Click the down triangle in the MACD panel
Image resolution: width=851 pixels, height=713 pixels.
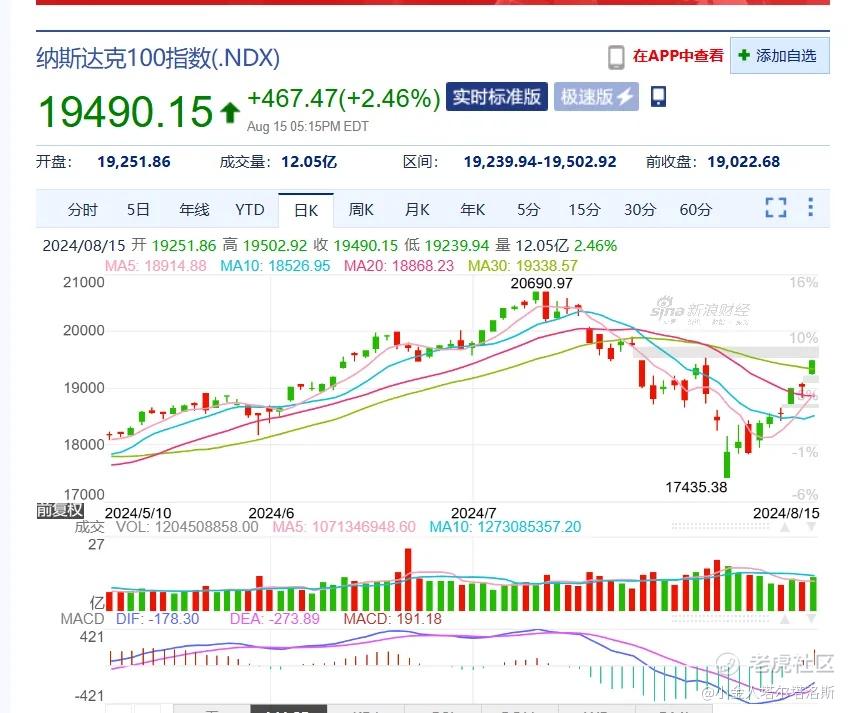point(811,619)
